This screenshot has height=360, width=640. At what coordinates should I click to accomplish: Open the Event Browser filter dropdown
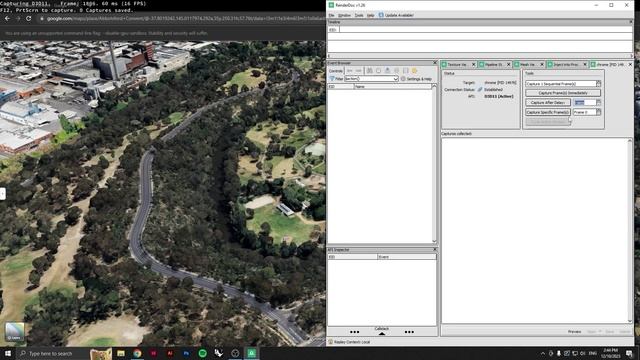(396, 79)
